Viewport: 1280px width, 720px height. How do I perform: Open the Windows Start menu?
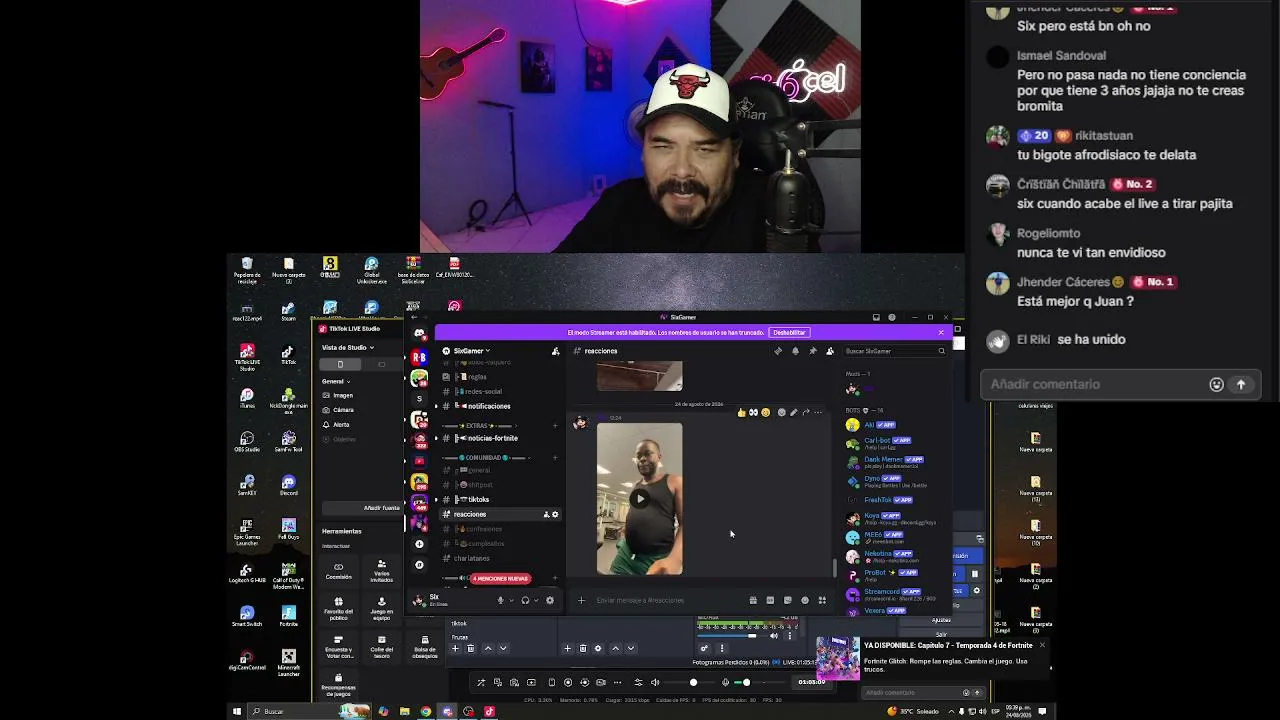pos(237,711)
